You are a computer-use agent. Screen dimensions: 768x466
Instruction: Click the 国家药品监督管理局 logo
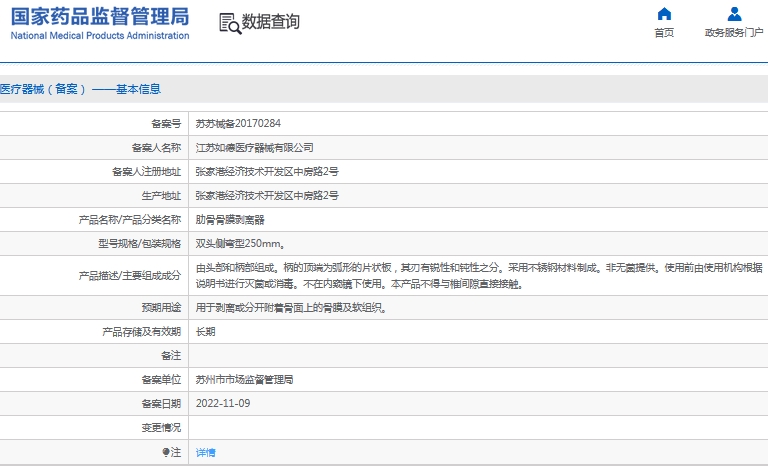click(x=100, y=17)
